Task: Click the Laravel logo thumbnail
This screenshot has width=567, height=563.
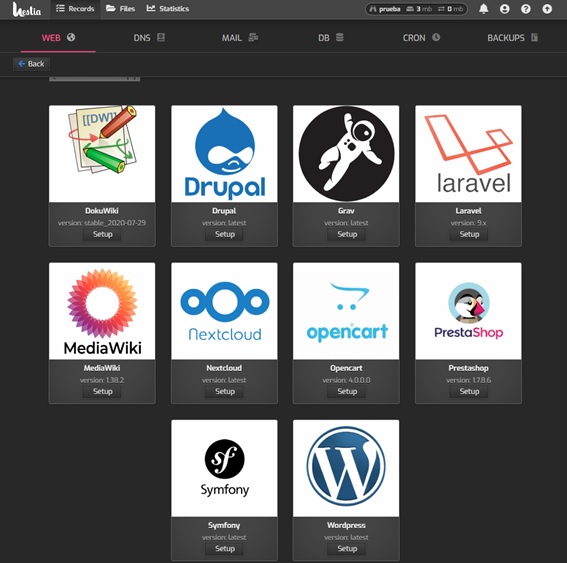Action: (x=468, y=154)
